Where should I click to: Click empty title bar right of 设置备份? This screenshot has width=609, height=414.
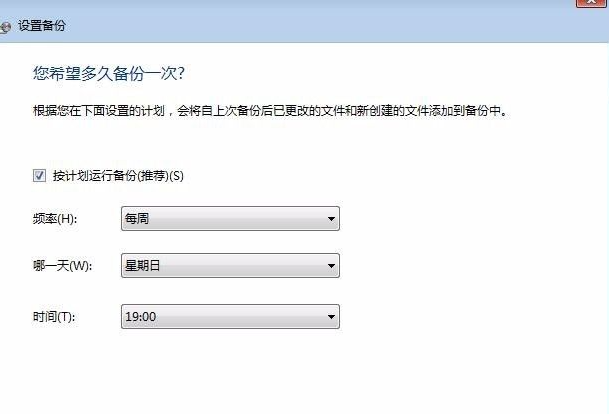click(300, 27)
